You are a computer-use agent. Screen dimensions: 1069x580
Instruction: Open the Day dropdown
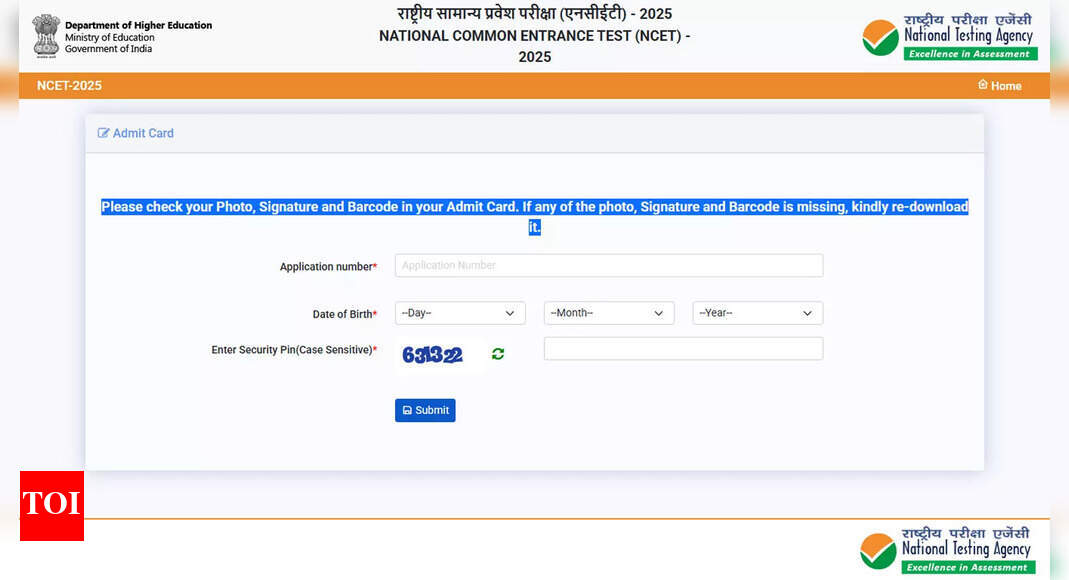click(460, 313)
